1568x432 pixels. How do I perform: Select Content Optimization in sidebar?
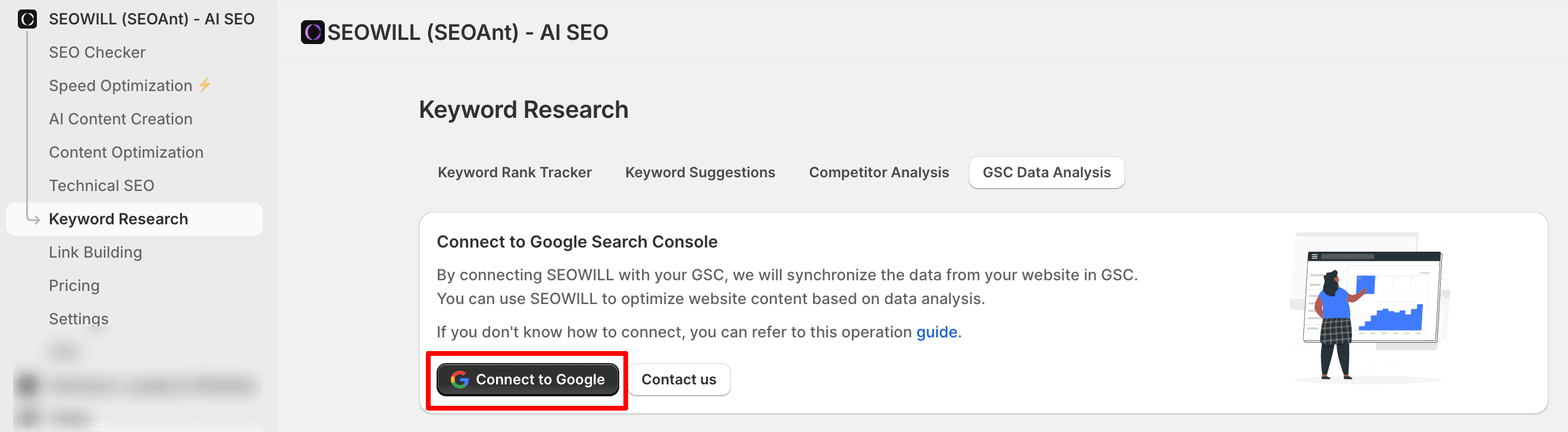[126, 152]
